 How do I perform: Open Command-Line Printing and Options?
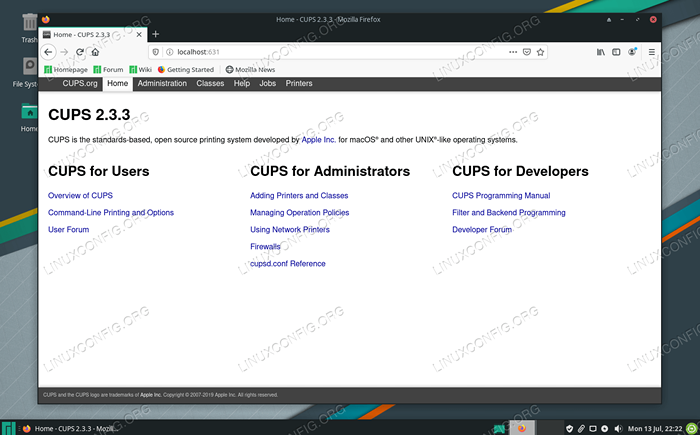coord(111,213)
